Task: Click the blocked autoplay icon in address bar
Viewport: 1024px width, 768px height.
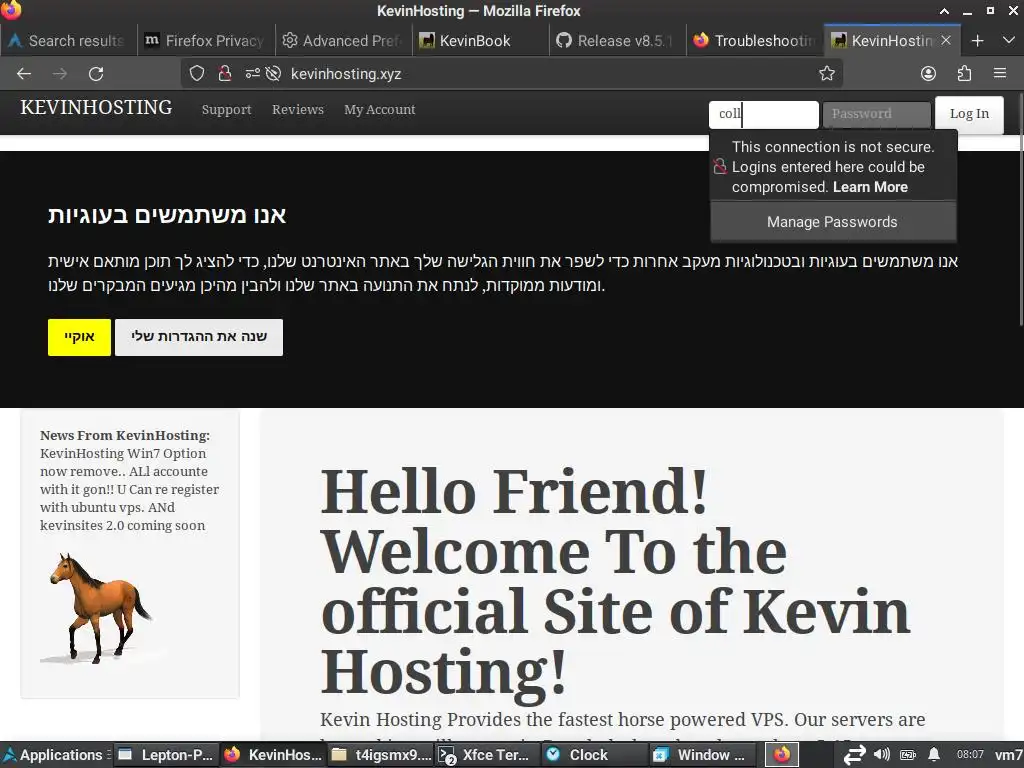Action: pyautogui.click(x=274, y=74)
